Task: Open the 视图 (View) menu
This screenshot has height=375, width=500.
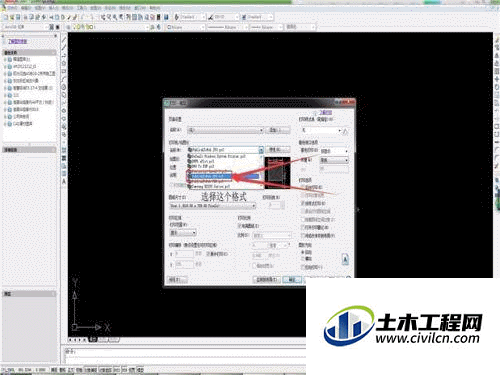Action: [x=40, y=7]
